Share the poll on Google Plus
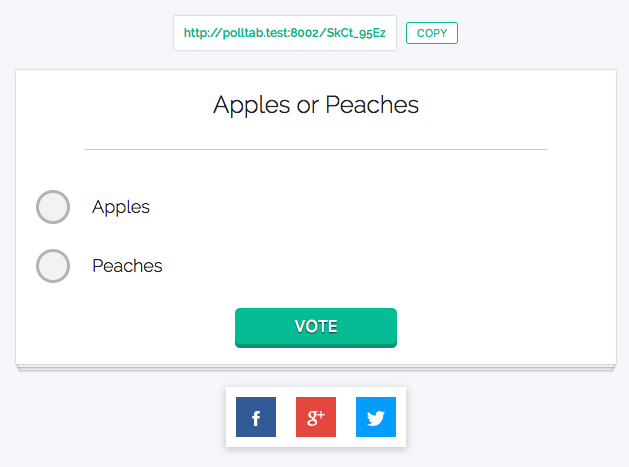 pyautogui.click(x=316, y=417)
